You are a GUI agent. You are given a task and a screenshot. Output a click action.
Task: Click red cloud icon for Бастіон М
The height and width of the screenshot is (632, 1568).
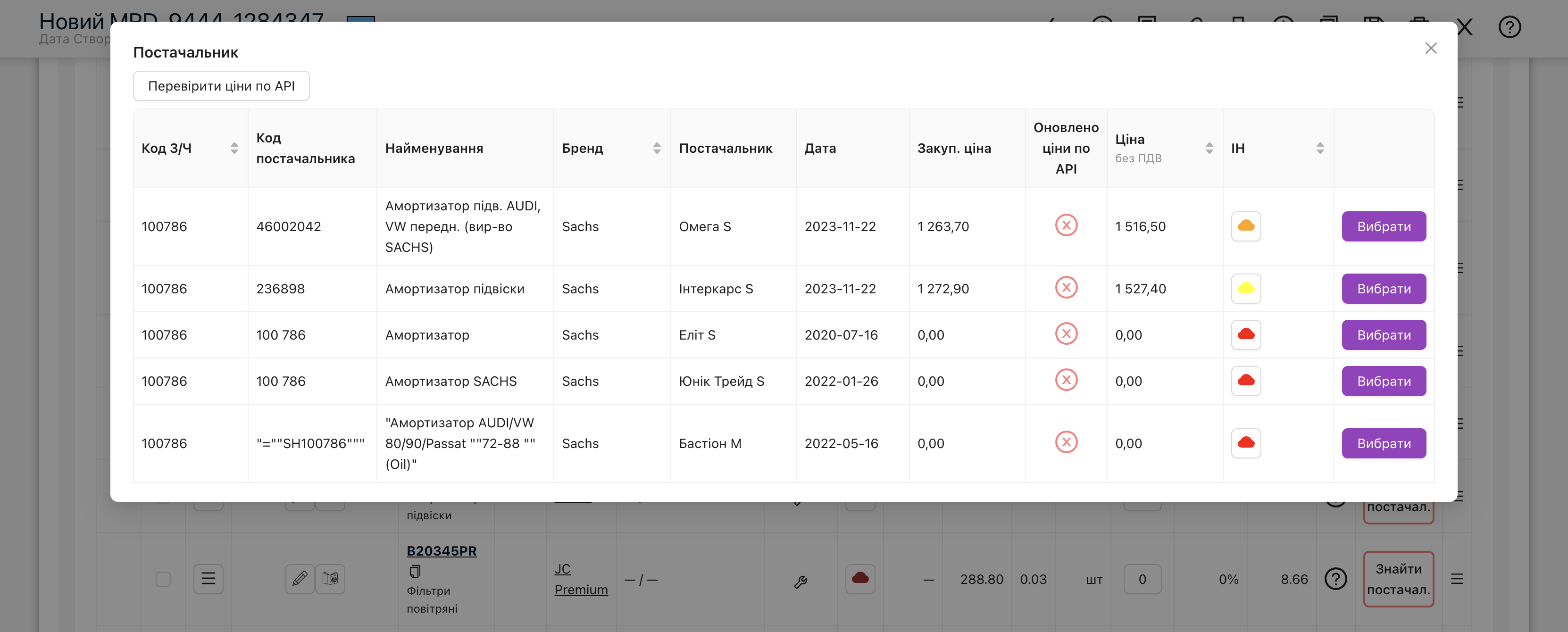pyautogui.click(x=1246, y=443)
